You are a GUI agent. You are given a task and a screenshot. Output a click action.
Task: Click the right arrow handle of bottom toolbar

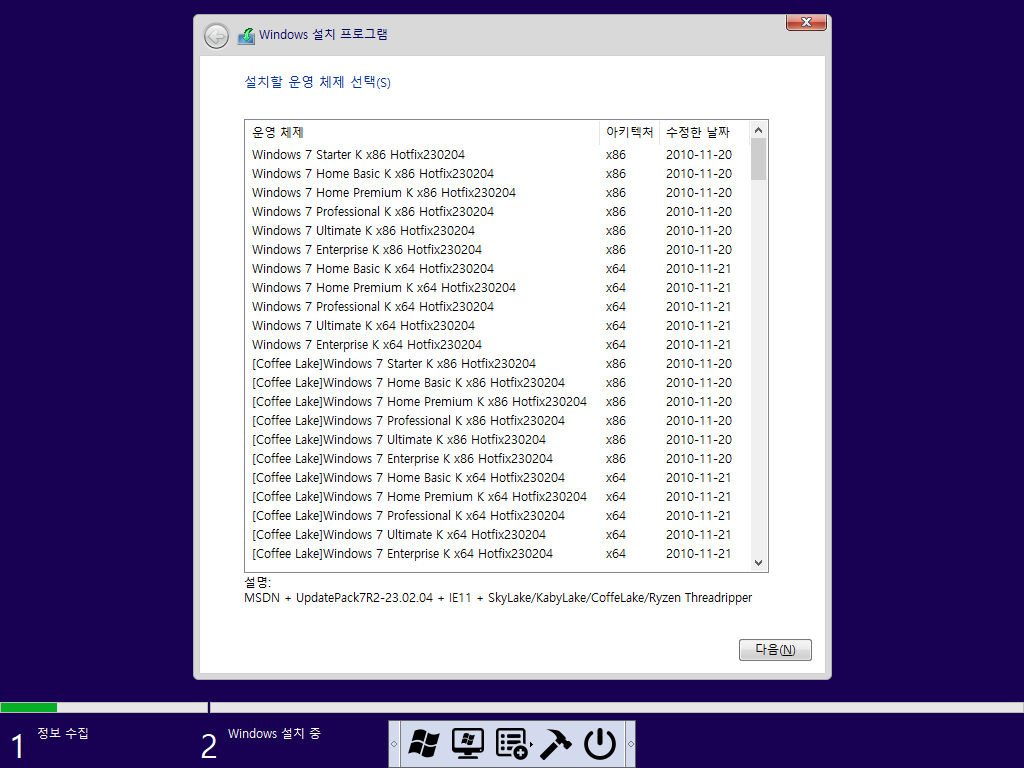(x=630, y=744)
